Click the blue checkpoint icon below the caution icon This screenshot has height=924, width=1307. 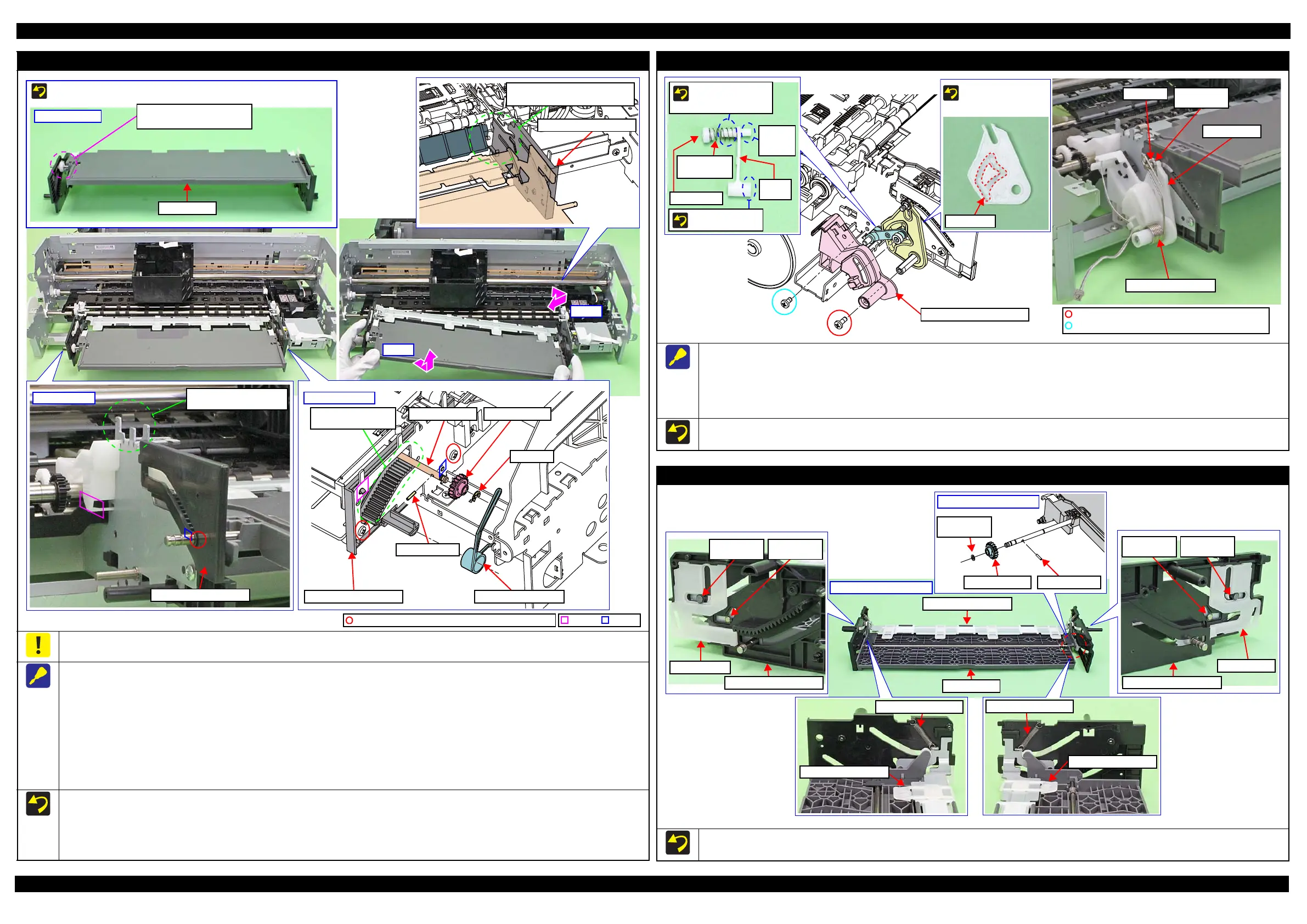pyautogui.click(x=38, y=676)
